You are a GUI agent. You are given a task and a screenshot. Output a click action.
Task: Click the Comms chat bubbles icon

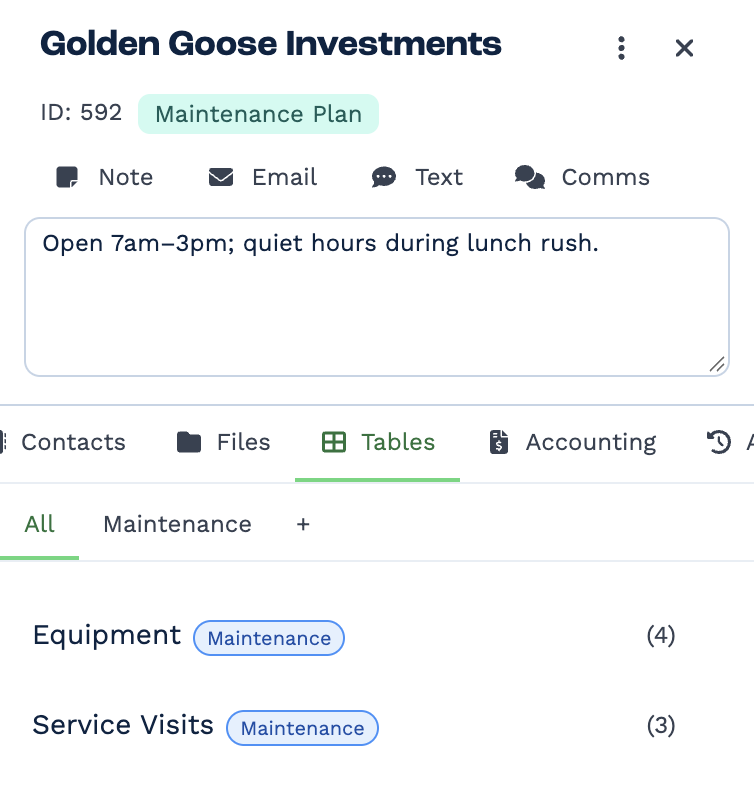coord(530,177)
